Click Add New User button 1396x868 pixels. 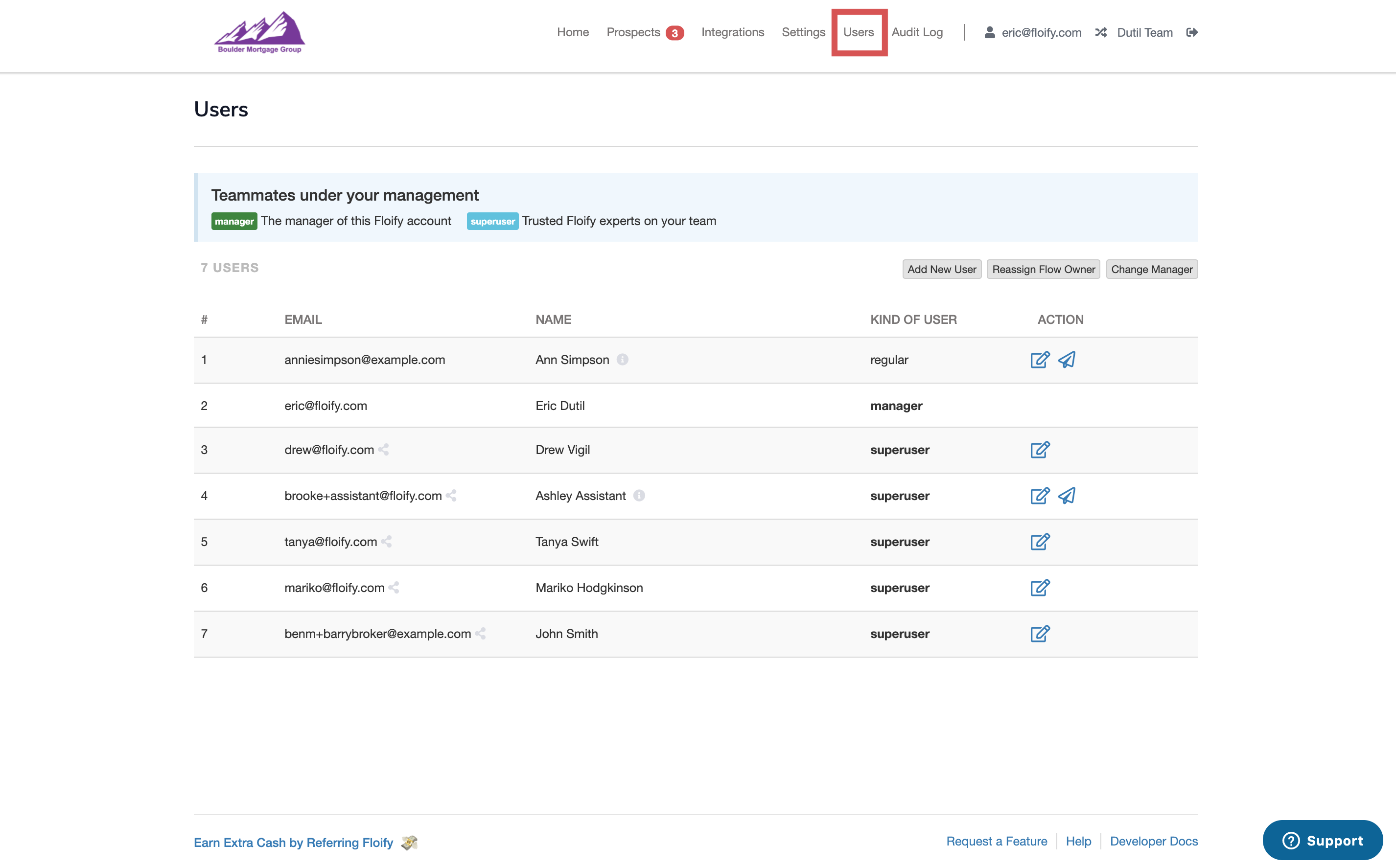(941, 269)
